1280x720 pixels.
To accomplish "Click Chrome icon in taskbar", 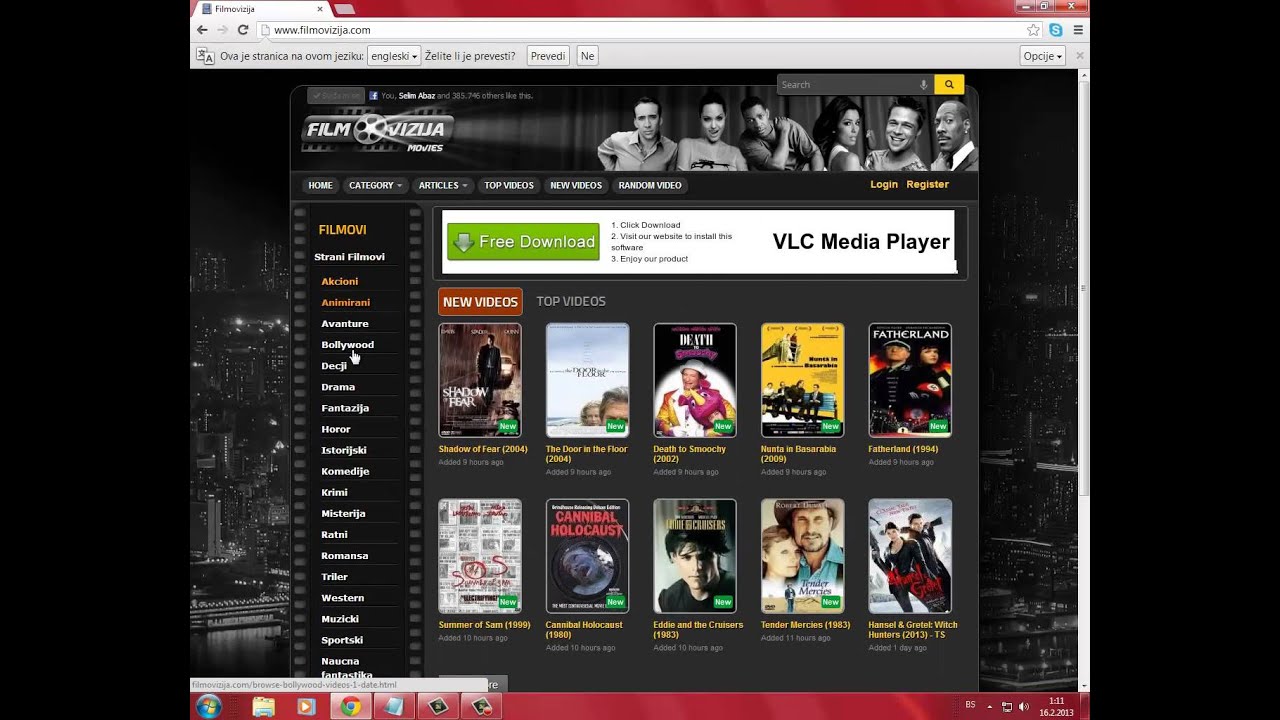I will point(350,706).
